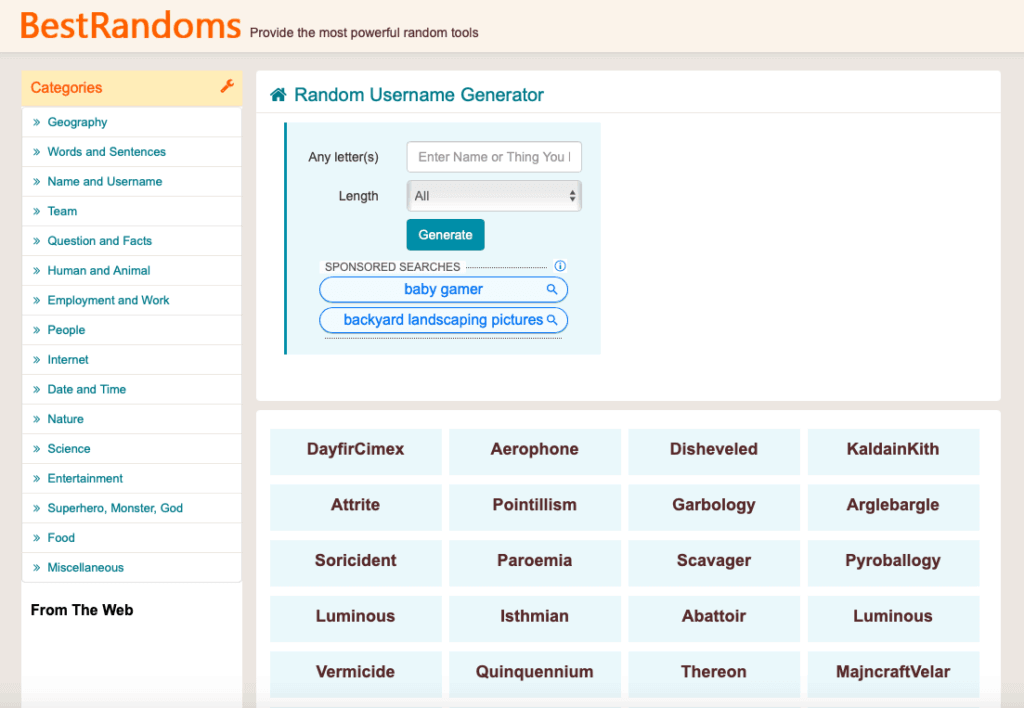The image size is (1024, 708).
Task: Select the Aerophone username tile
Action: pos(534,450)
